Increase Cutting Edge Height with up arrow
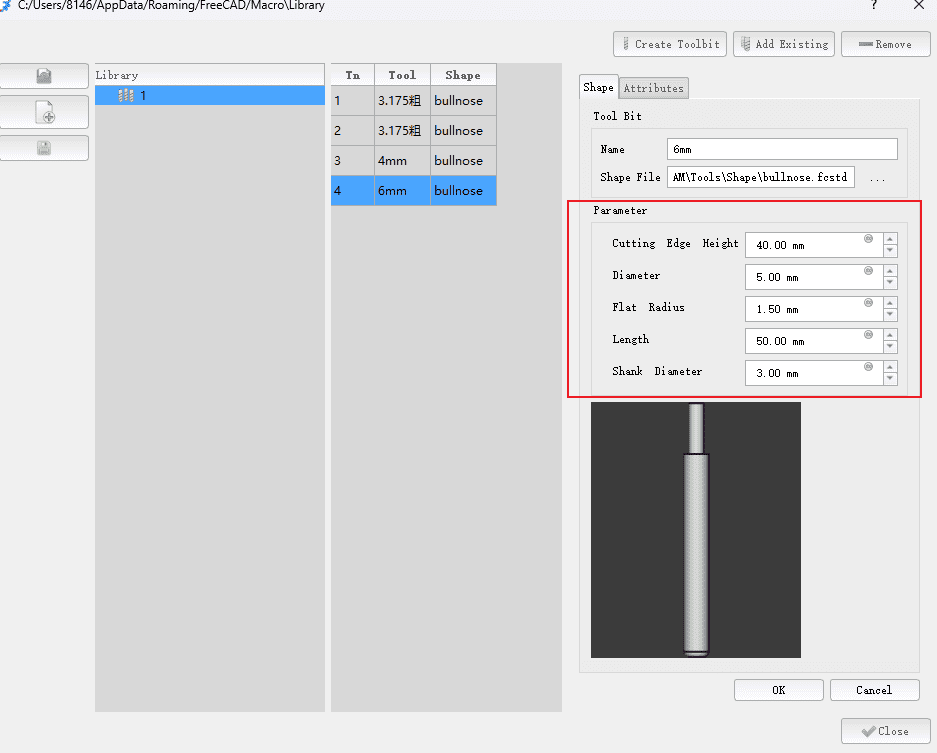This screenshot has height=753, width=937. [x=890, y=239]
